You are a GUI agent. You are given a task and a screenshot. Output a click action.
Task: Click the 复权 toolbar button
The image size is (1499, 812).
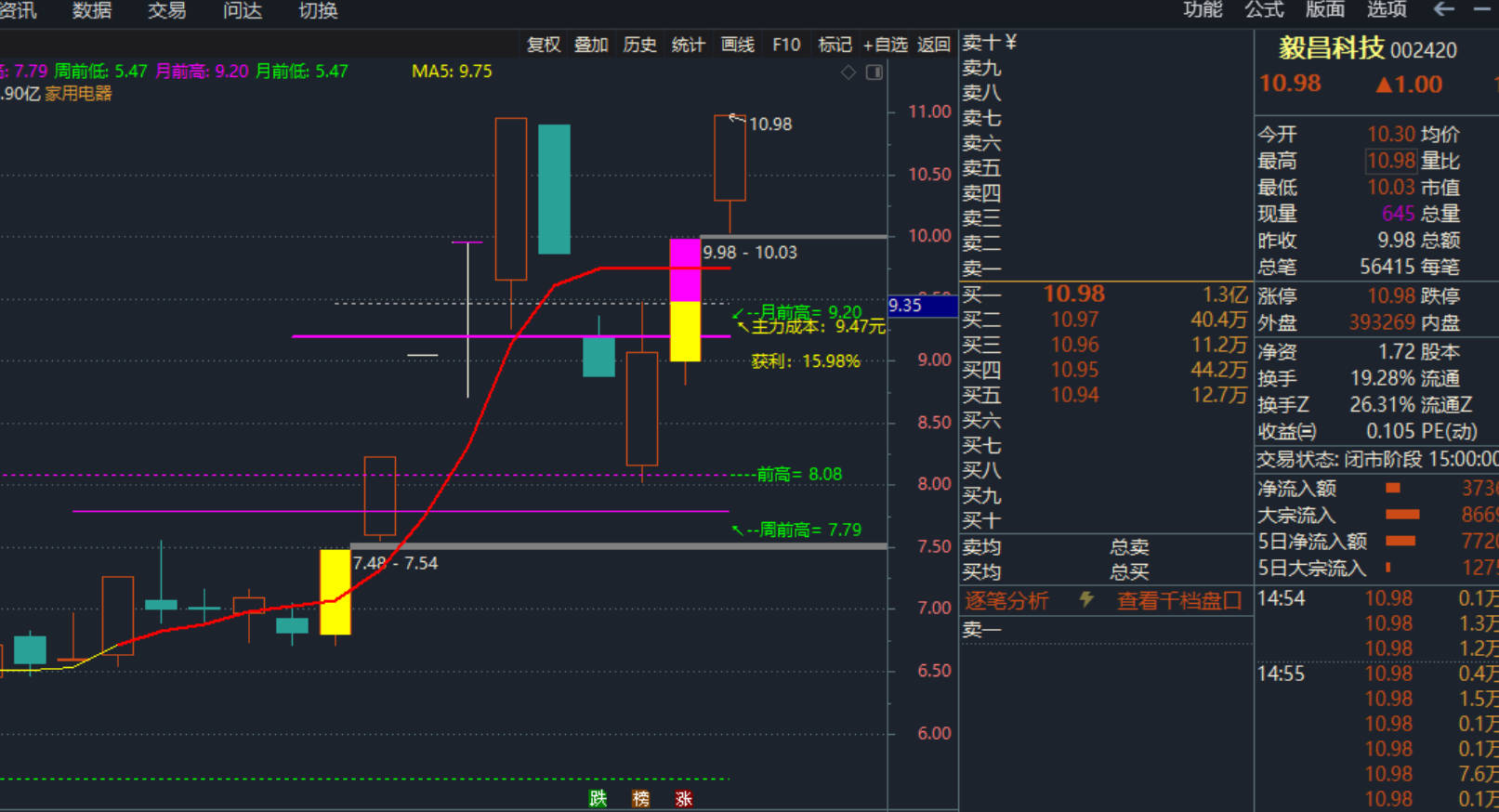544,45
